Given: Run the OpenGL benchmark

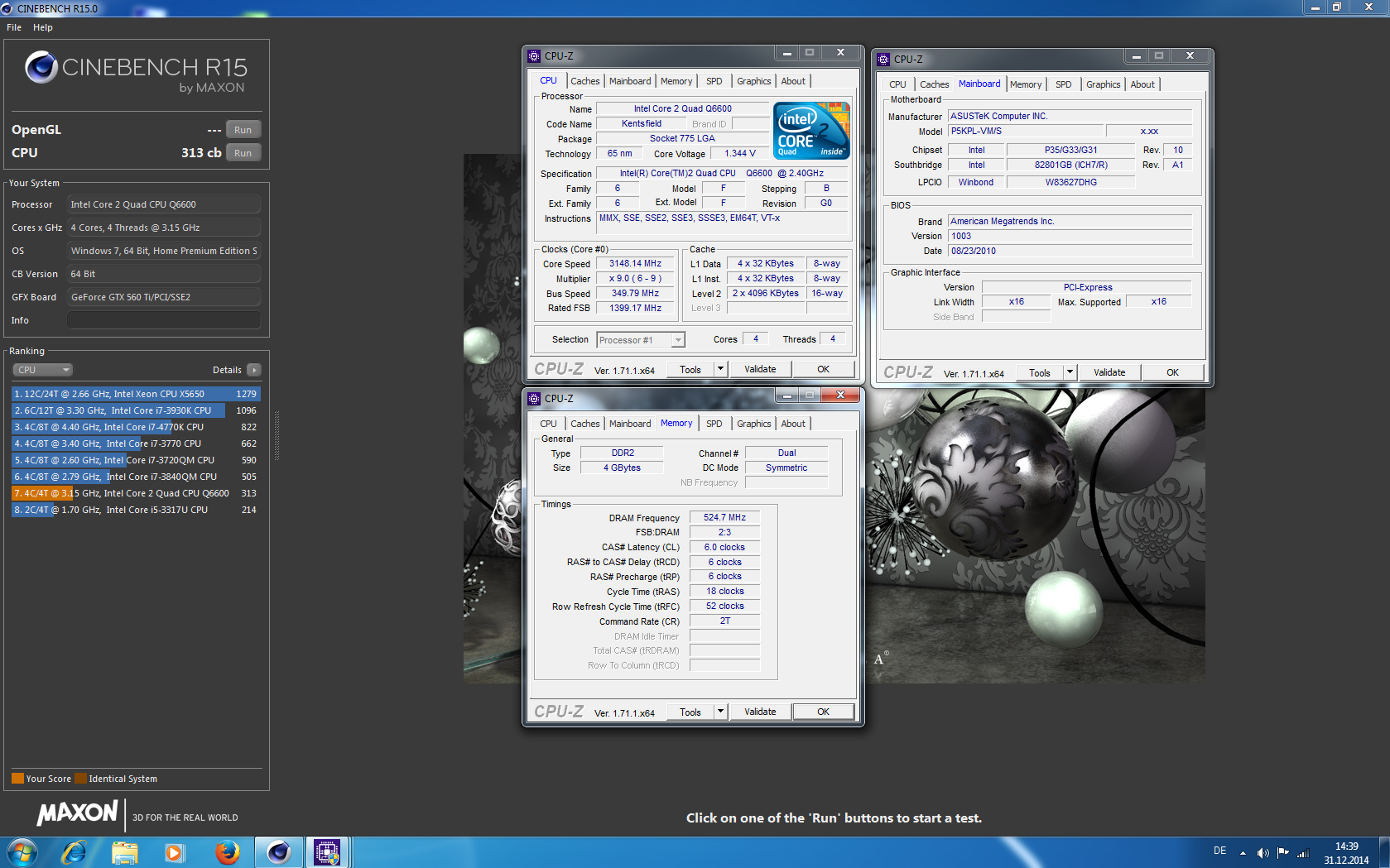Looking at the screenshot, I should point(243,130).
